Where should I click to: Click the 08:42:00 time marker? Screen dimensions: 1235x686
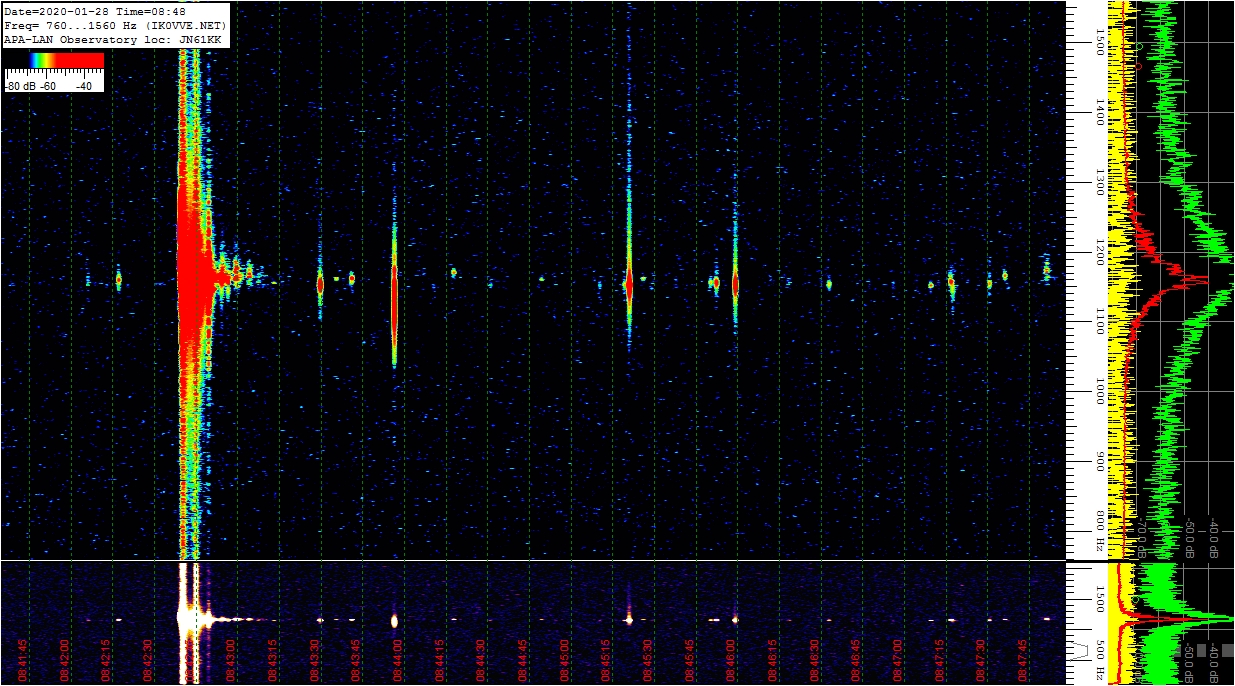click(x=64, y=660)
